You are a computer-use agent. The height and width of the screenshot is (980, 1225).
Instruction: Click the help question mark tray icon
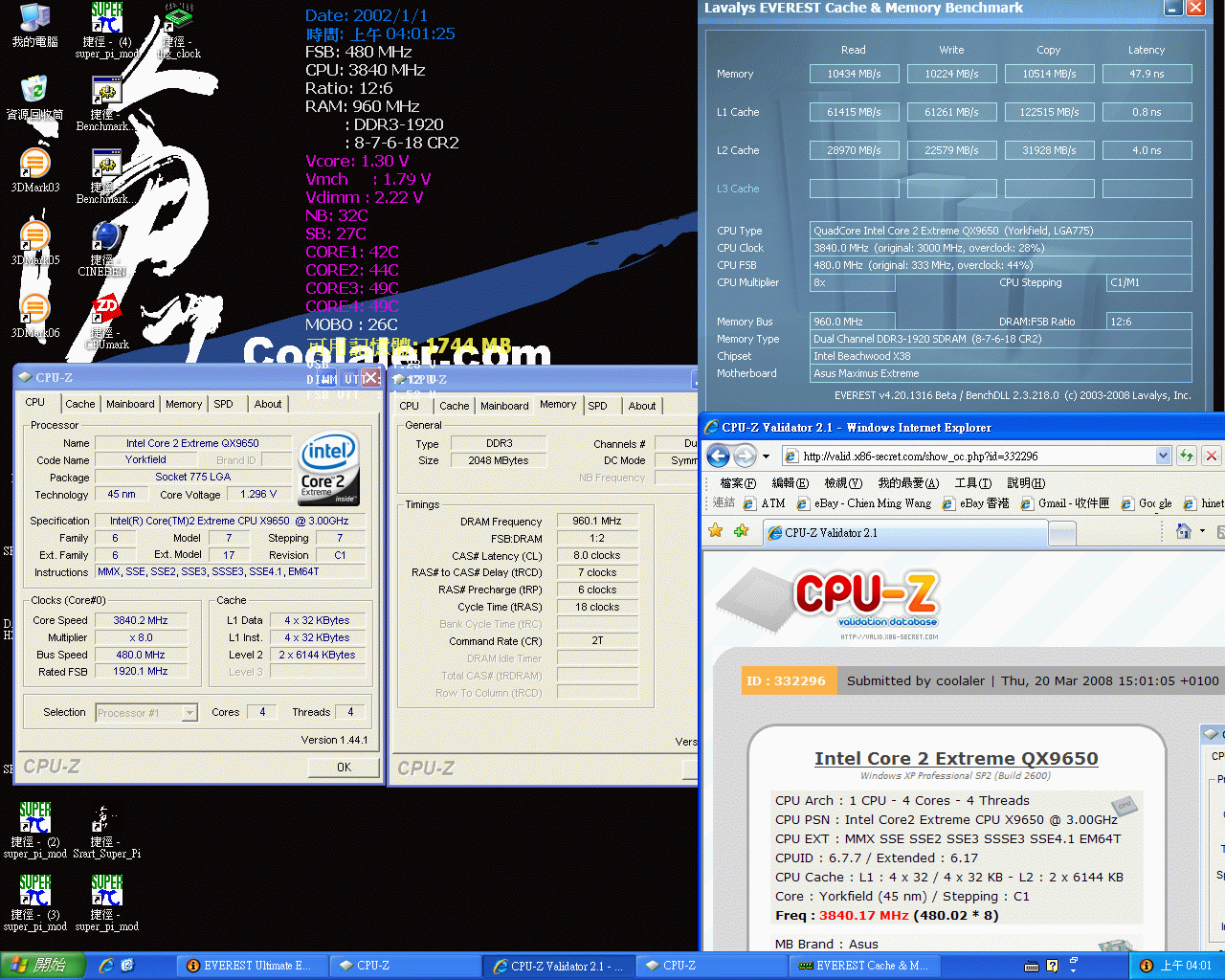(x=1053, y=966)
